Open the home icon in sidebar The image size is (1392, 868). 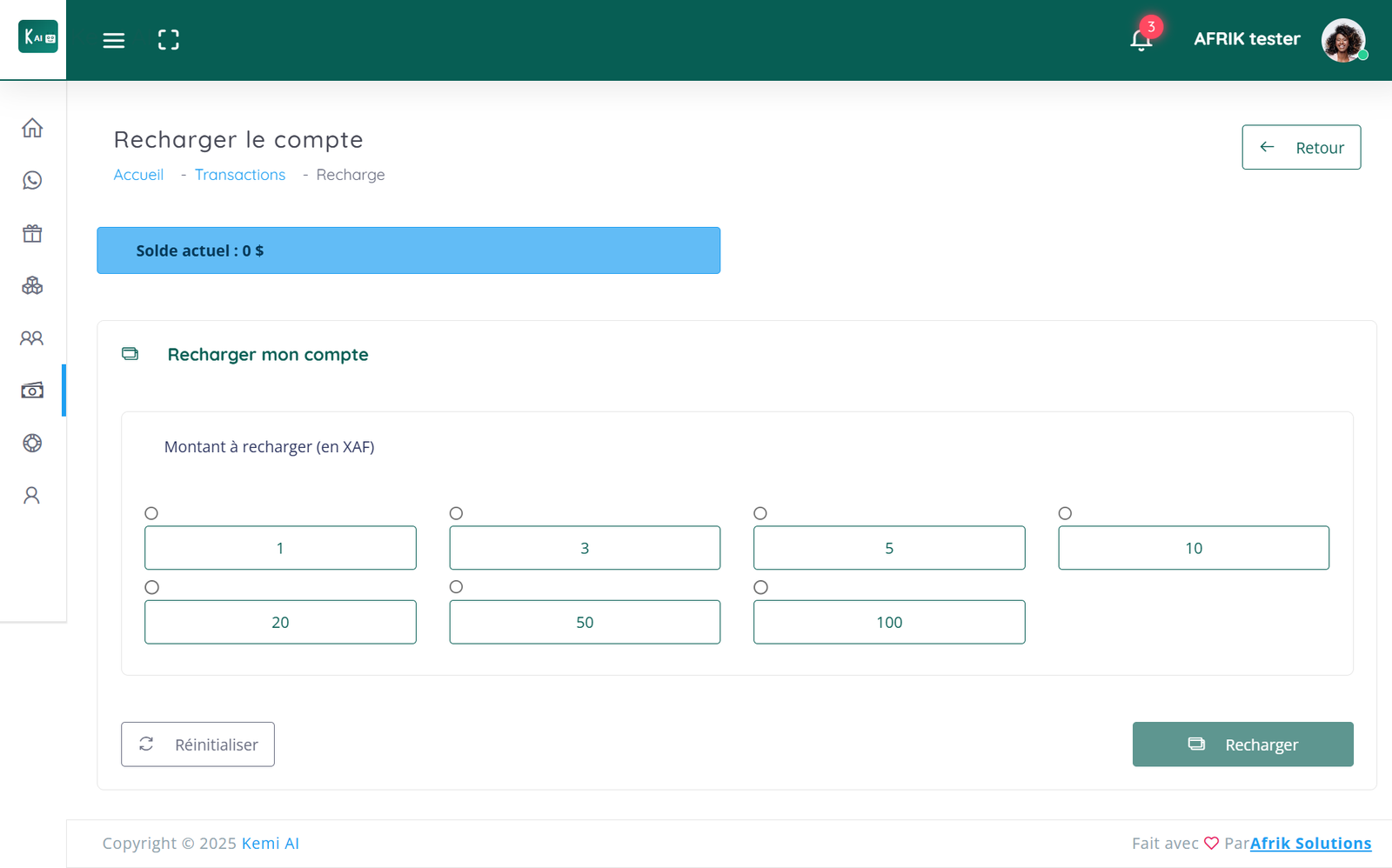[32, 128]
